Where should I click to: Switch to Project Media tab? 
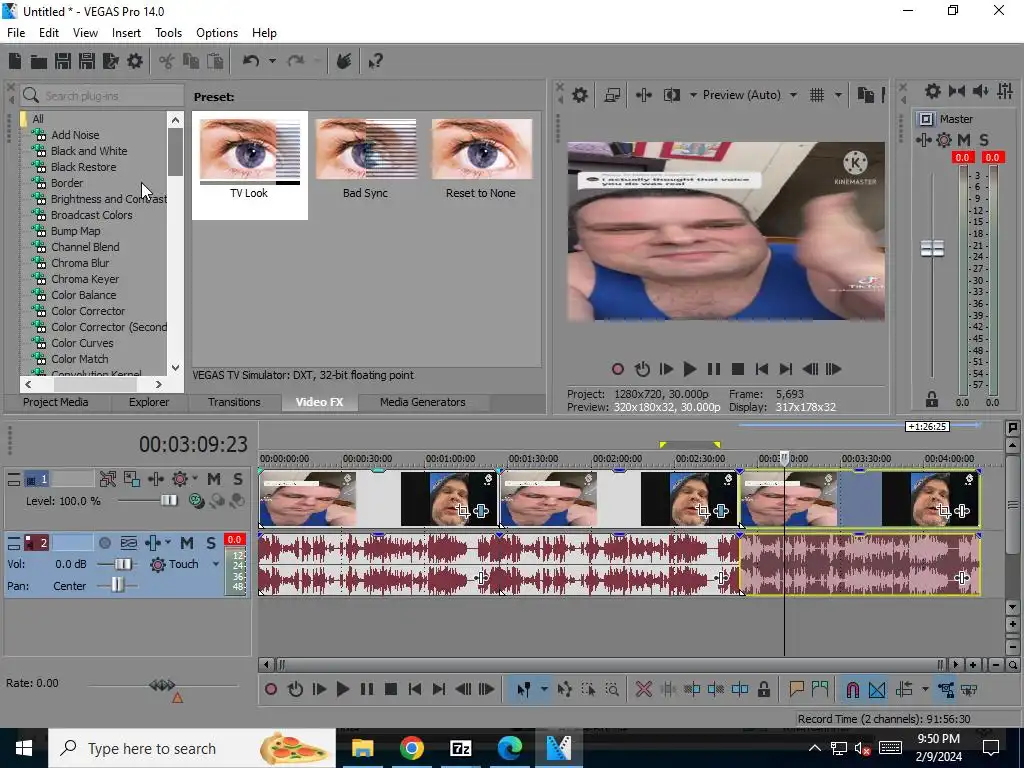[56, 402]
